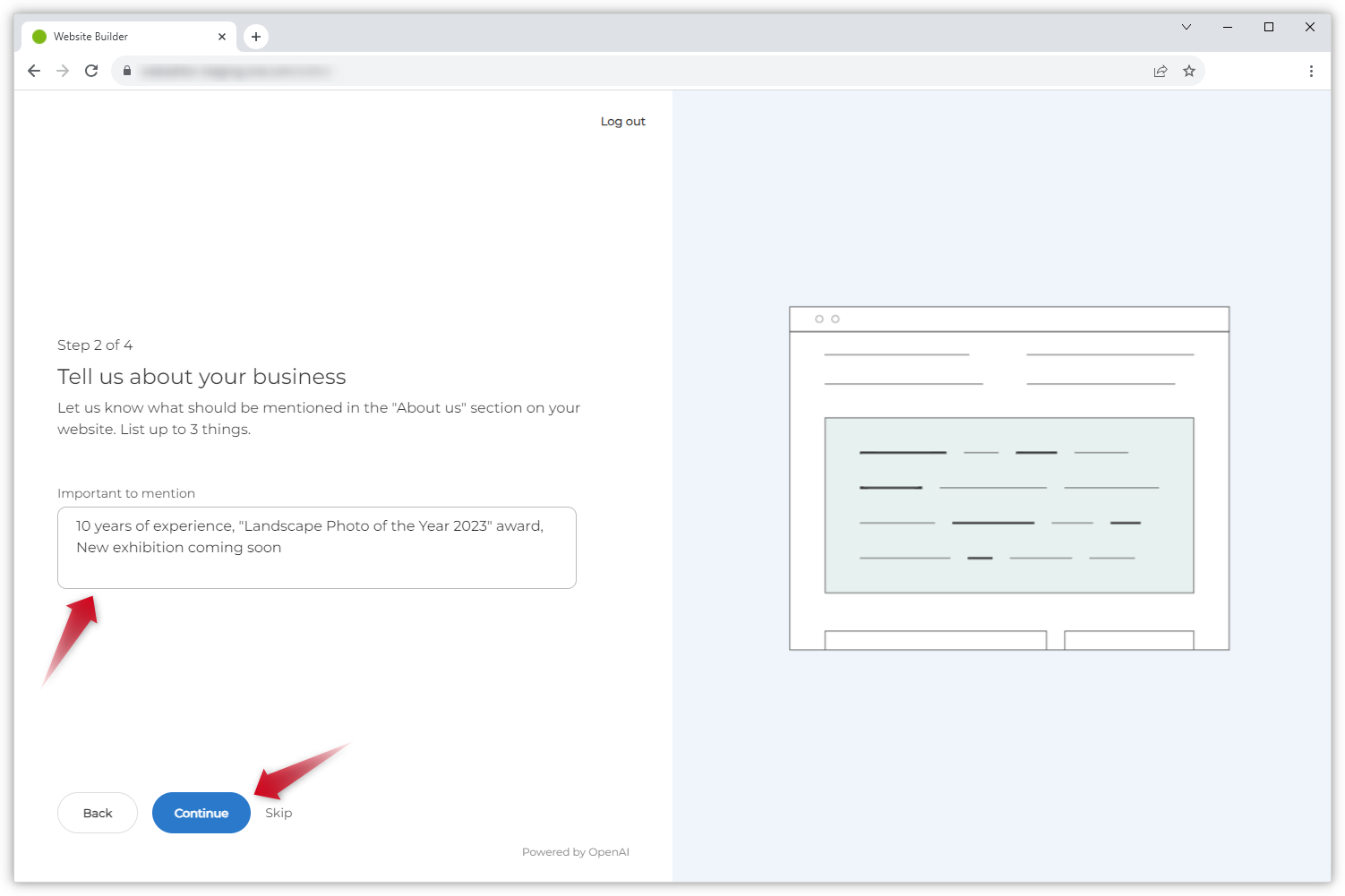Click the share page icon
The width and height of the screenshot is (1345, 896).
coord(1161,72)
